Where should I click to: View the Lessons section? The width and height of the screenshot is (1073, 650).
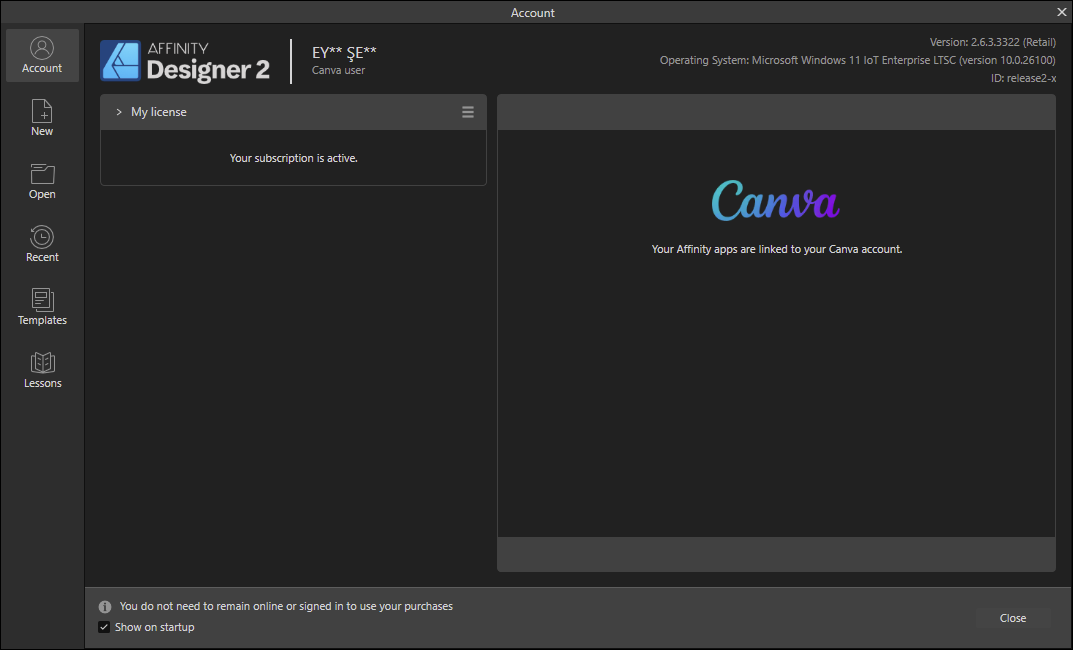click(42, 370)
